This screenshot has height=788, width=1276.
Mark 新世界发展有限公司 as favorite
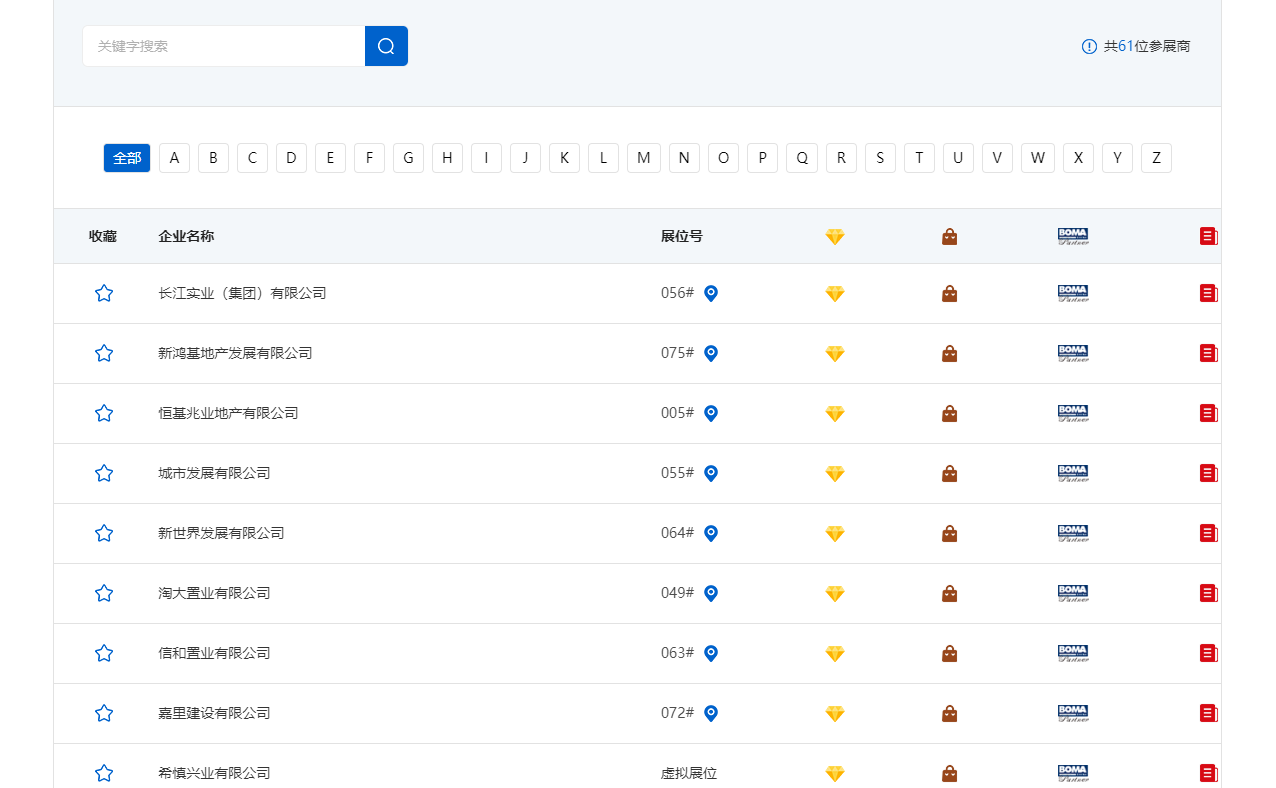pos(104,533)
